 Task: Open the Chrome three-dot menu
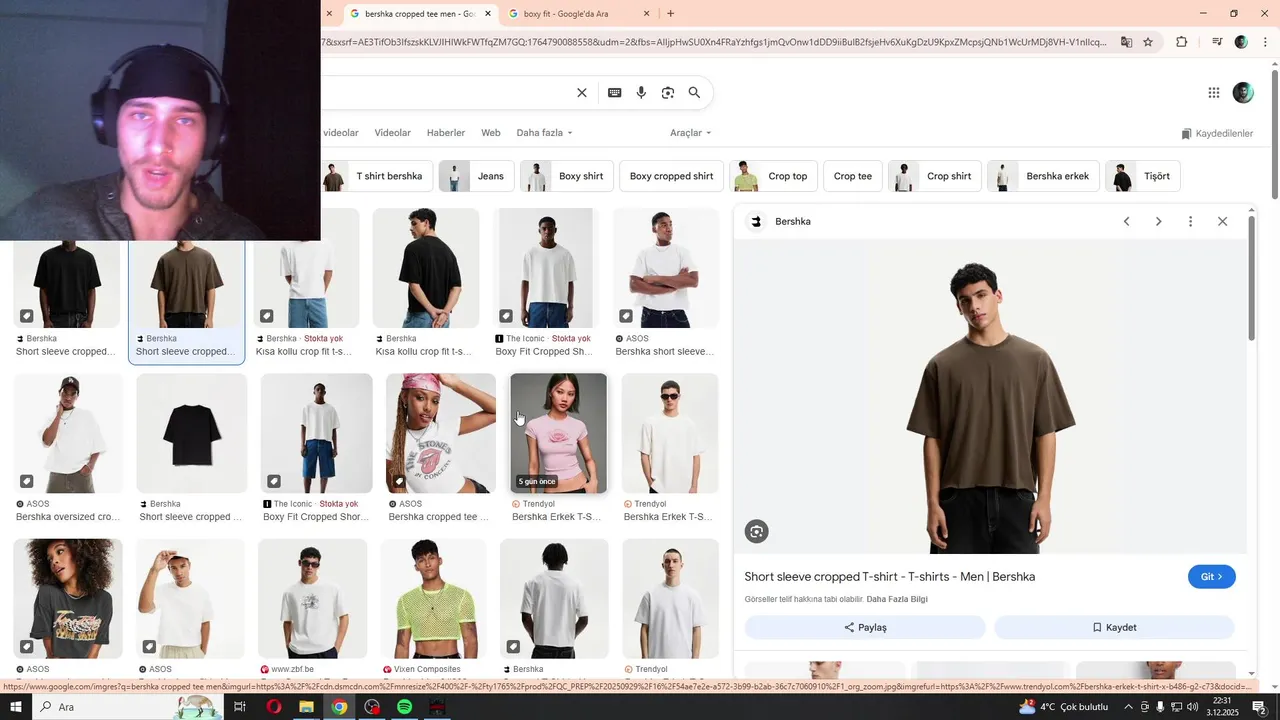(1265, 42)
